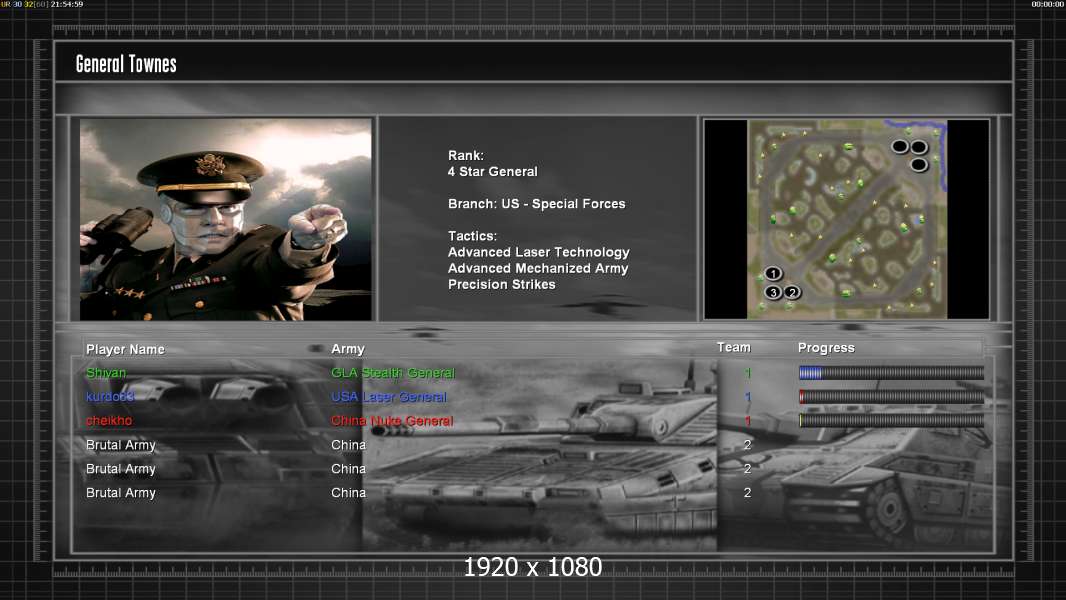Click the green team number for Shiyan
1066x600 pixels.
point(748,372)
